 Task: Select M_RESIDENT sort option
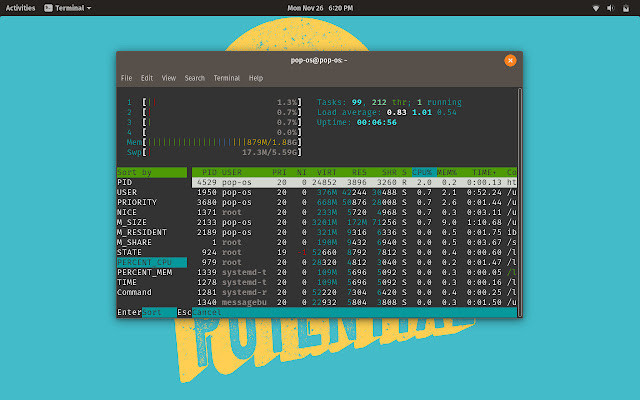(152, 232)
